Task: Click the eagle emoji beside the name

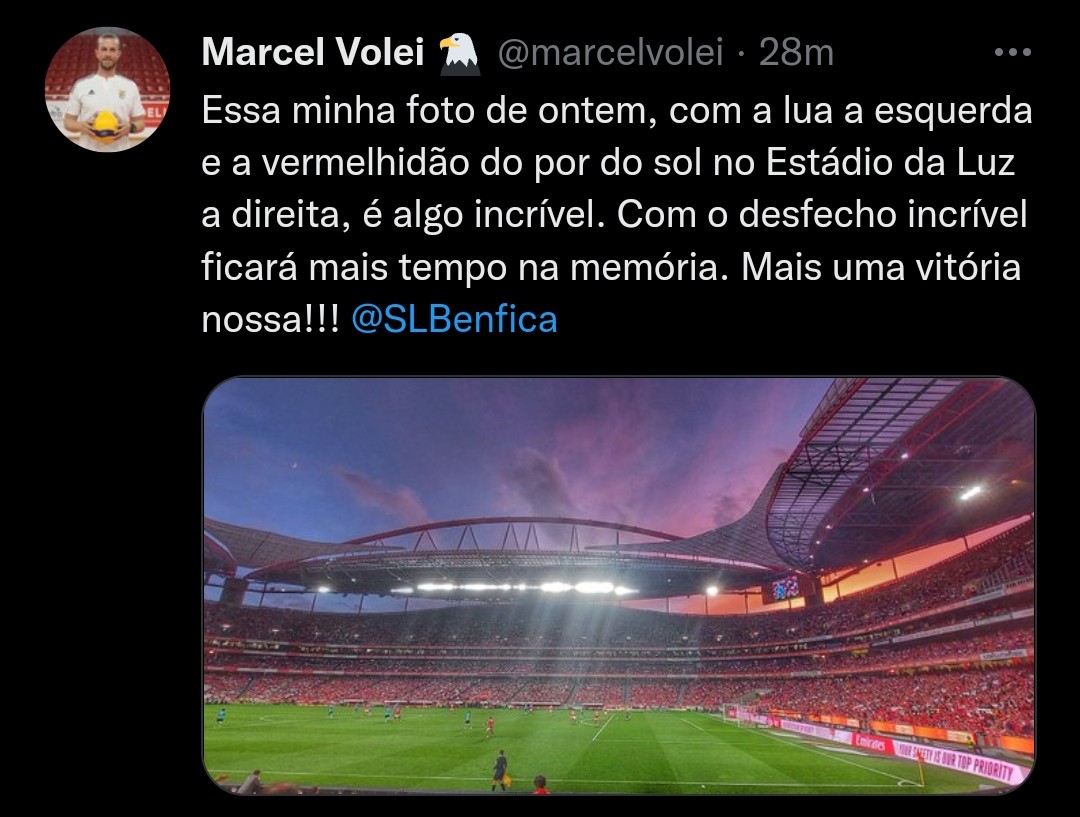Action: (459, 54)
